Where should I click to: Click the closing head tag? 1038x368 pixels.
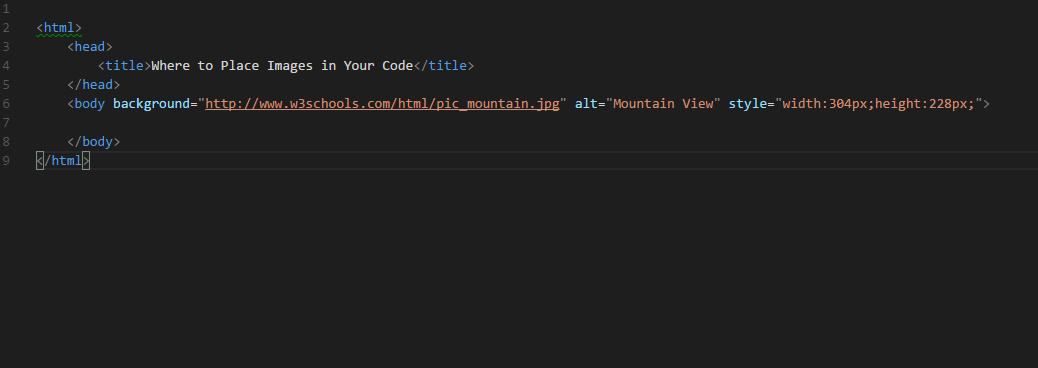click(x=93, y=85)
